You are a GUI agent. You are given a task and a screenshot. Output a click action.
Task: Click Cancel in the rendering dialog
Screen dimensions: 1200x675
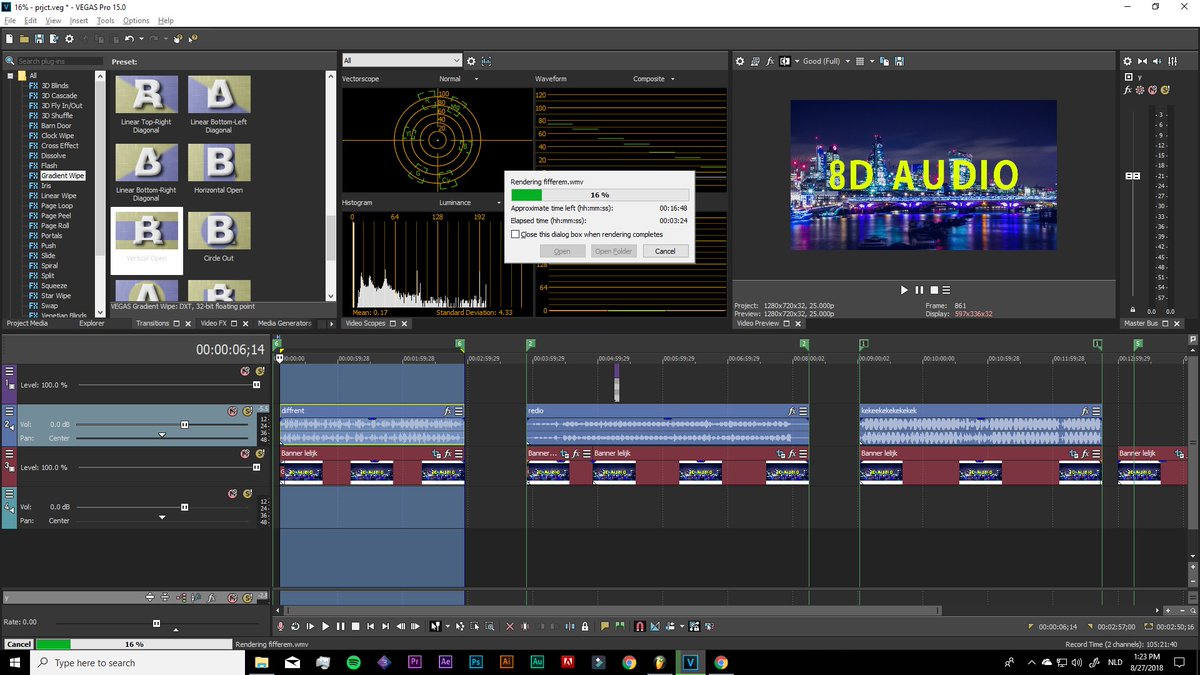(665, 251)
